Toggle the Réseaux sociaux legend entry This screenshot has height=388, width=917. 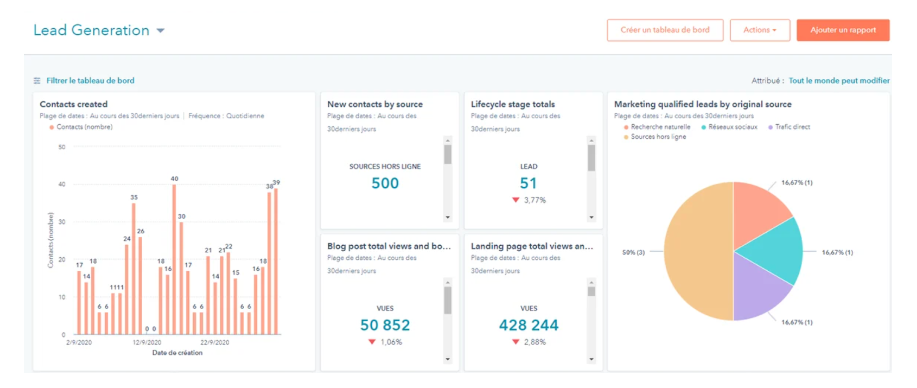click(729, 126)
